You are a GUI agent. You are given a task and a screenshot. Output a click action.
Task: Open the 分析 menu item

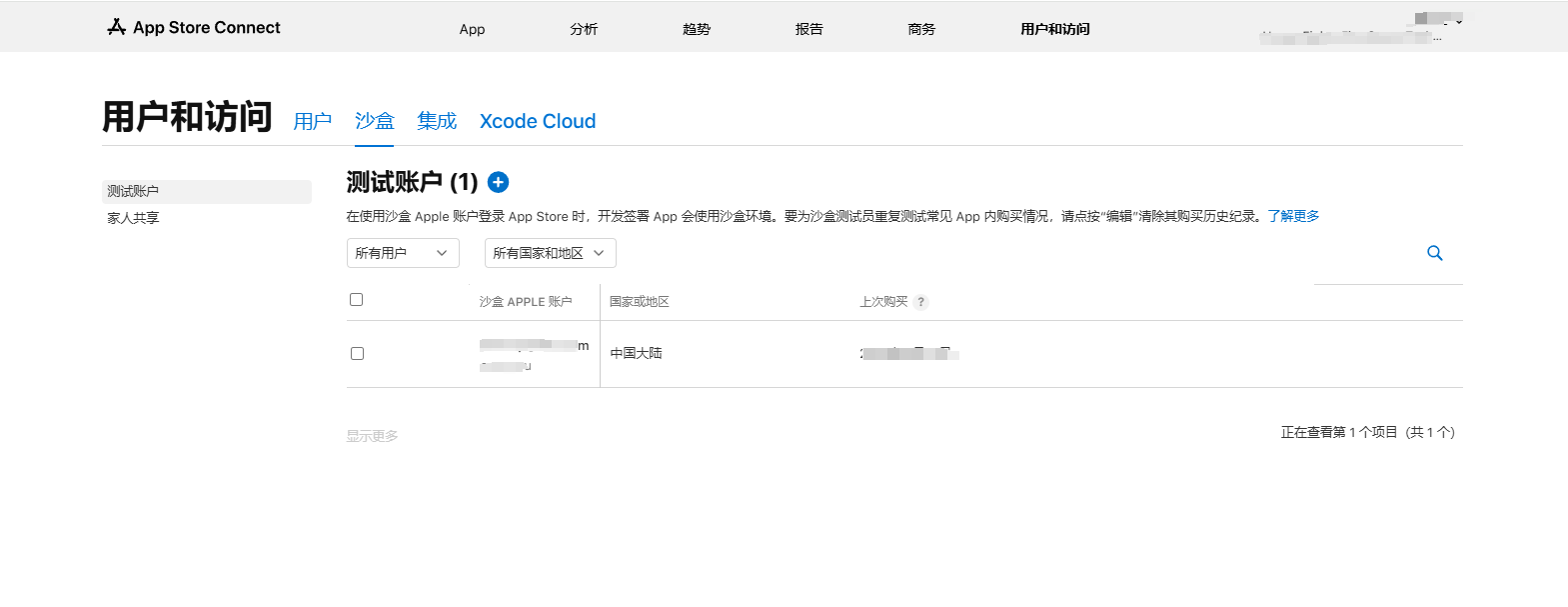[584, 29]
